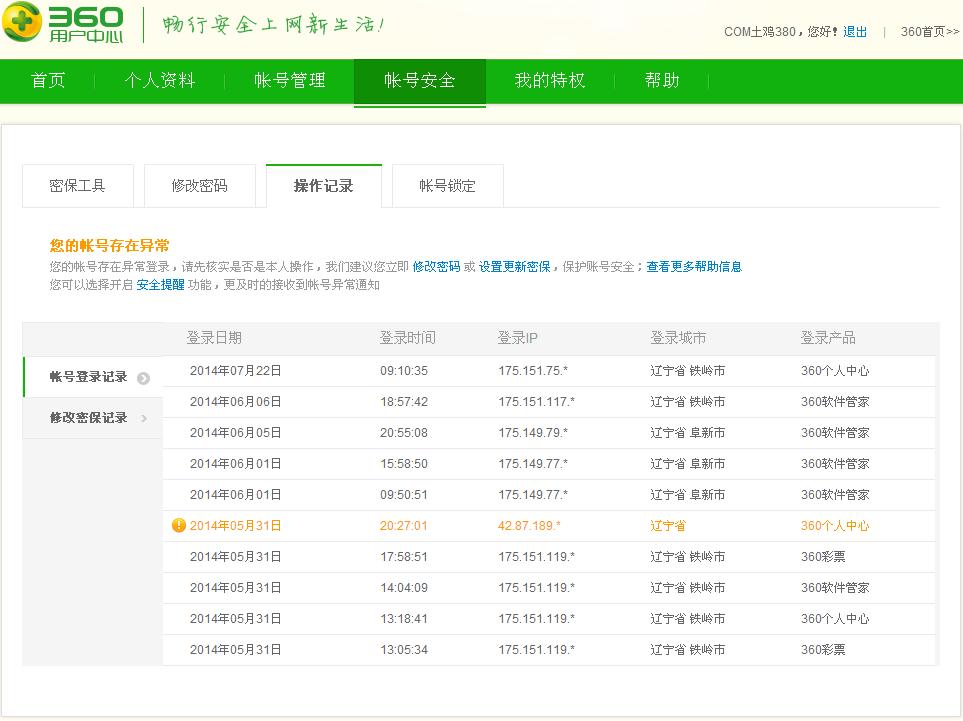Click the 登录时间 column header
The image size is (963, 721).
click(x=407, y=338)
